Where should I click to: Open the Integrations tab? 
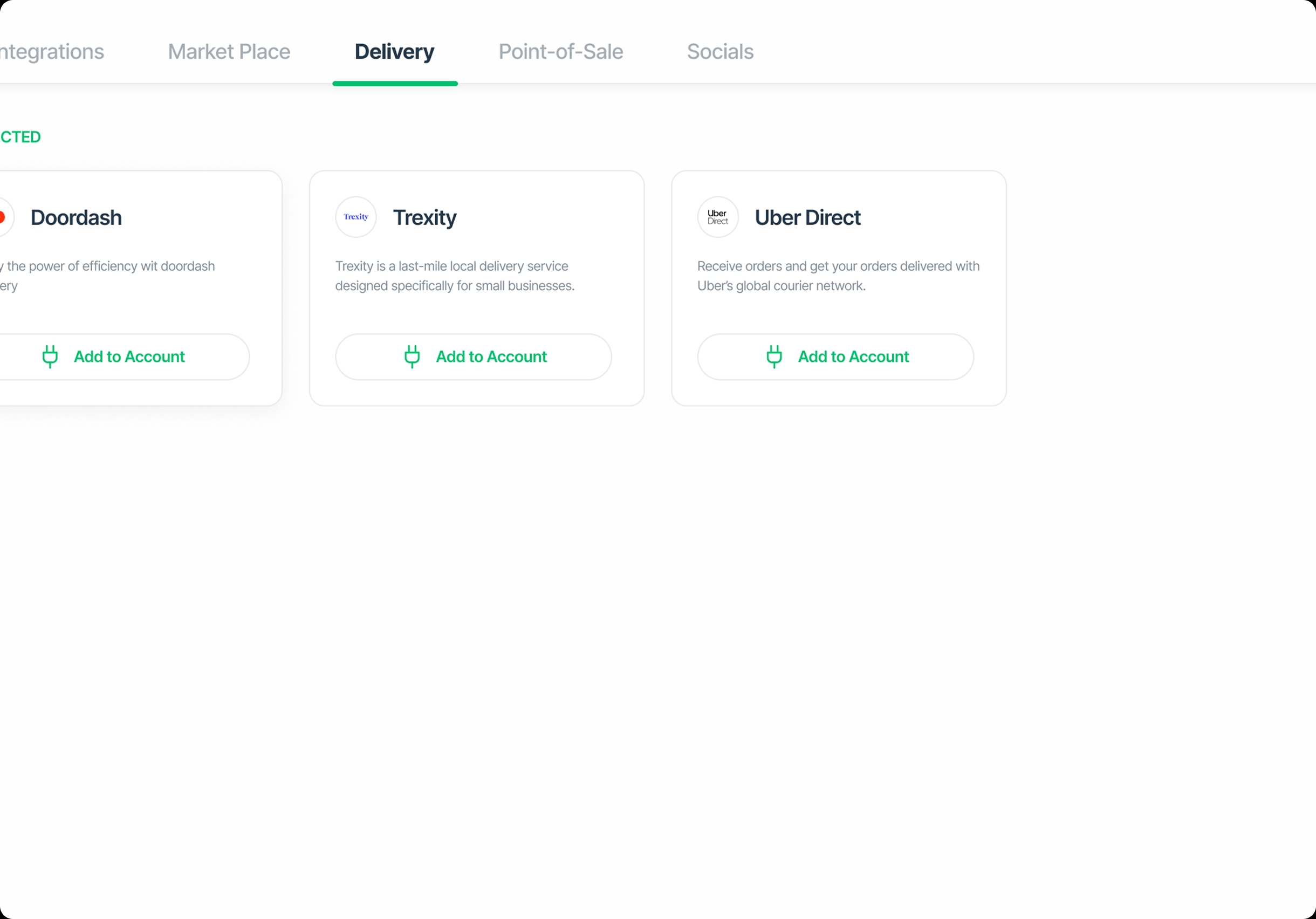click(x=52, y=52)
